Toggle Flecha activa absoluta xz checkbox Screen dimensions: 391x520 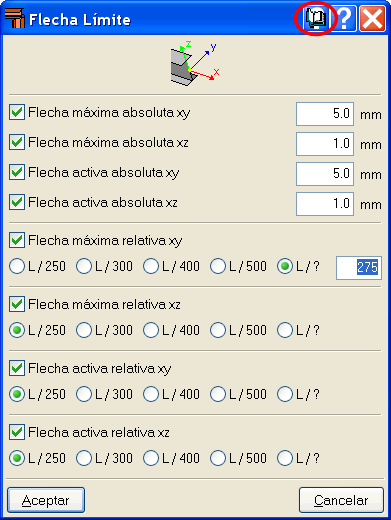tap(17, 202)
